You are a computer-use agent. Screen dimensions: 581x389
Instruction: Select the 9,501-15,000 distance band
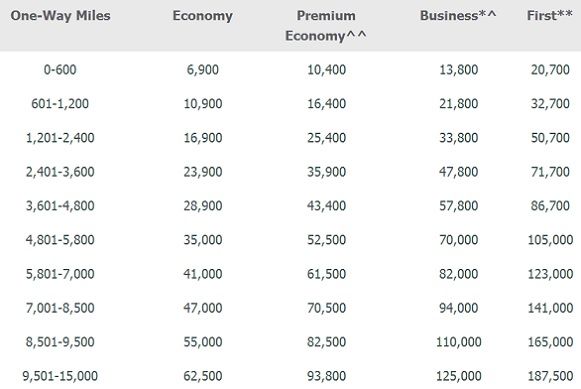60,376
